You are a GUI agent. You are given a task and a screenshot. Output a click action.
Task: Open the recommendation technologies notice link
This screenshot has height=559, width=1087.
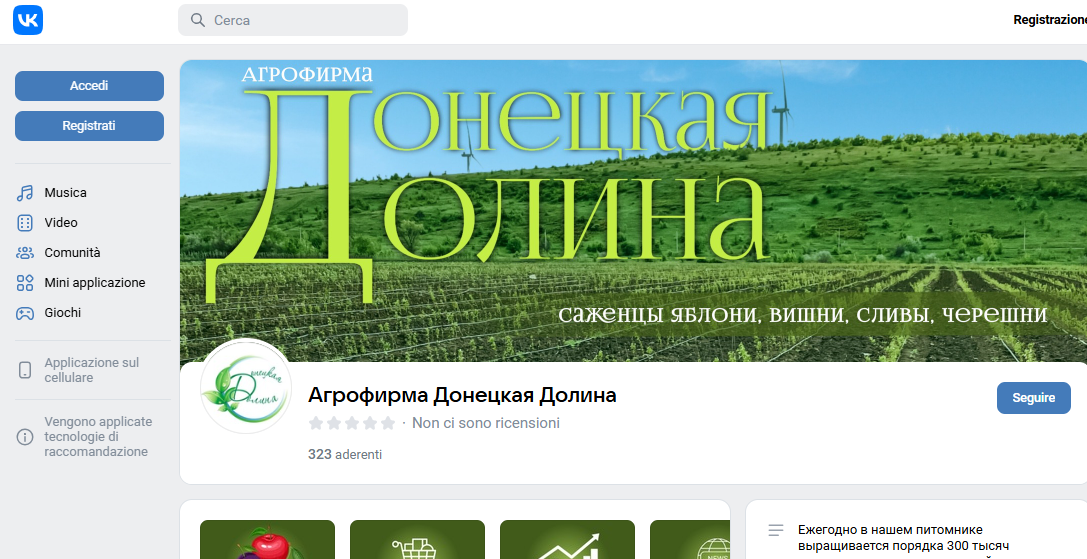pyautogui.click(x=98, y=437)
